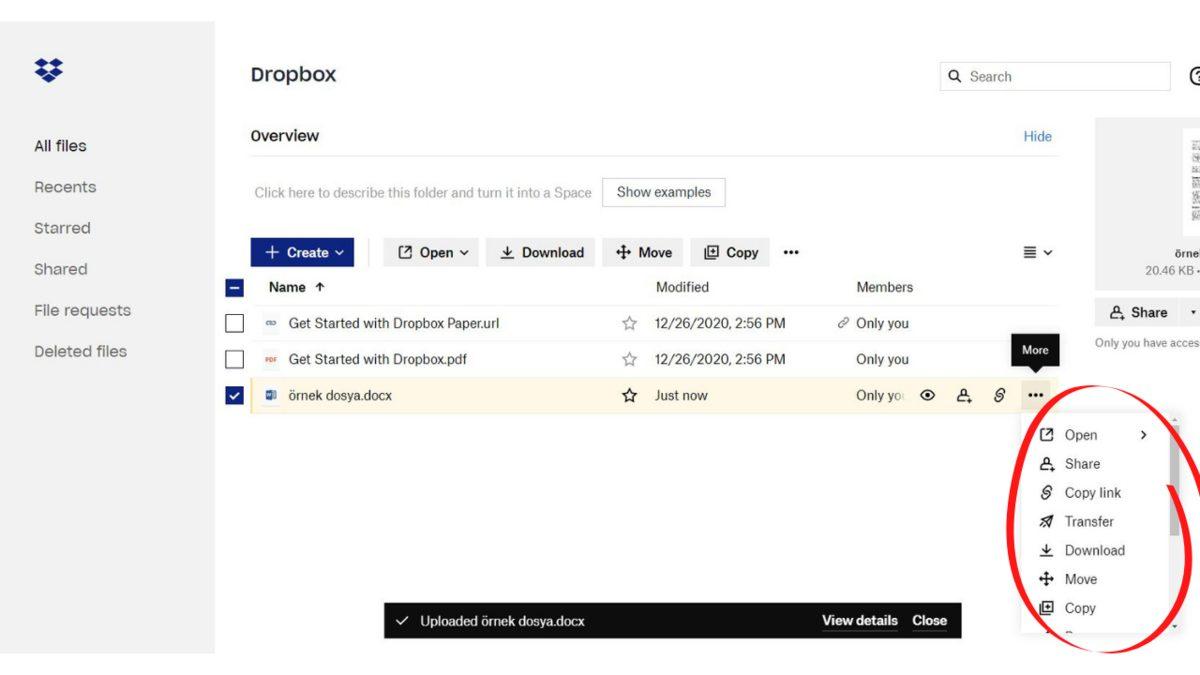Click the search magnifier icon
This screenshot has width=1200, height=675.
tap(956, 76)
